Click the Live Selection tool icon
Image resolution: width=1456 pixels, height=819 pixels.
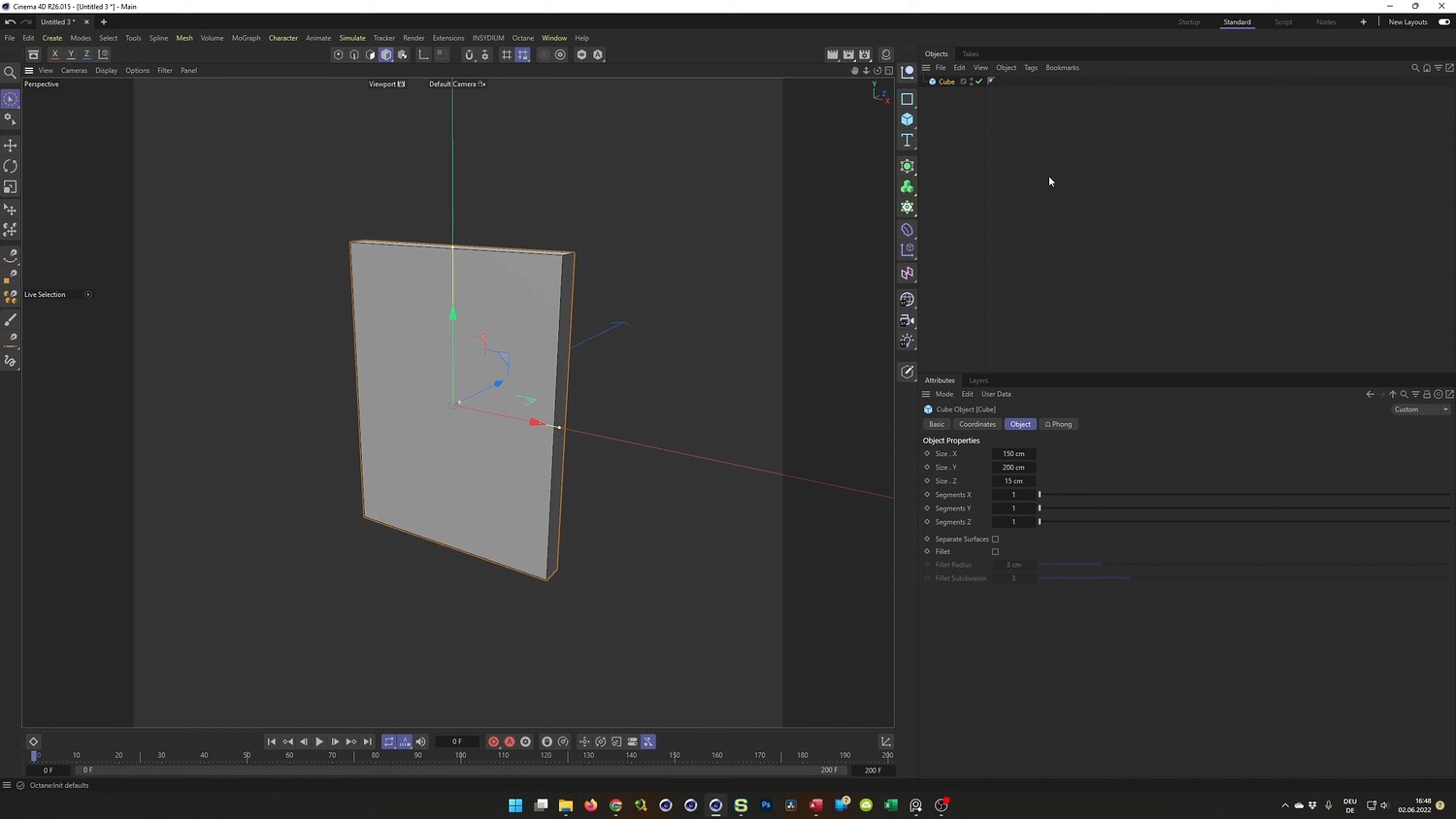[11, 99]
